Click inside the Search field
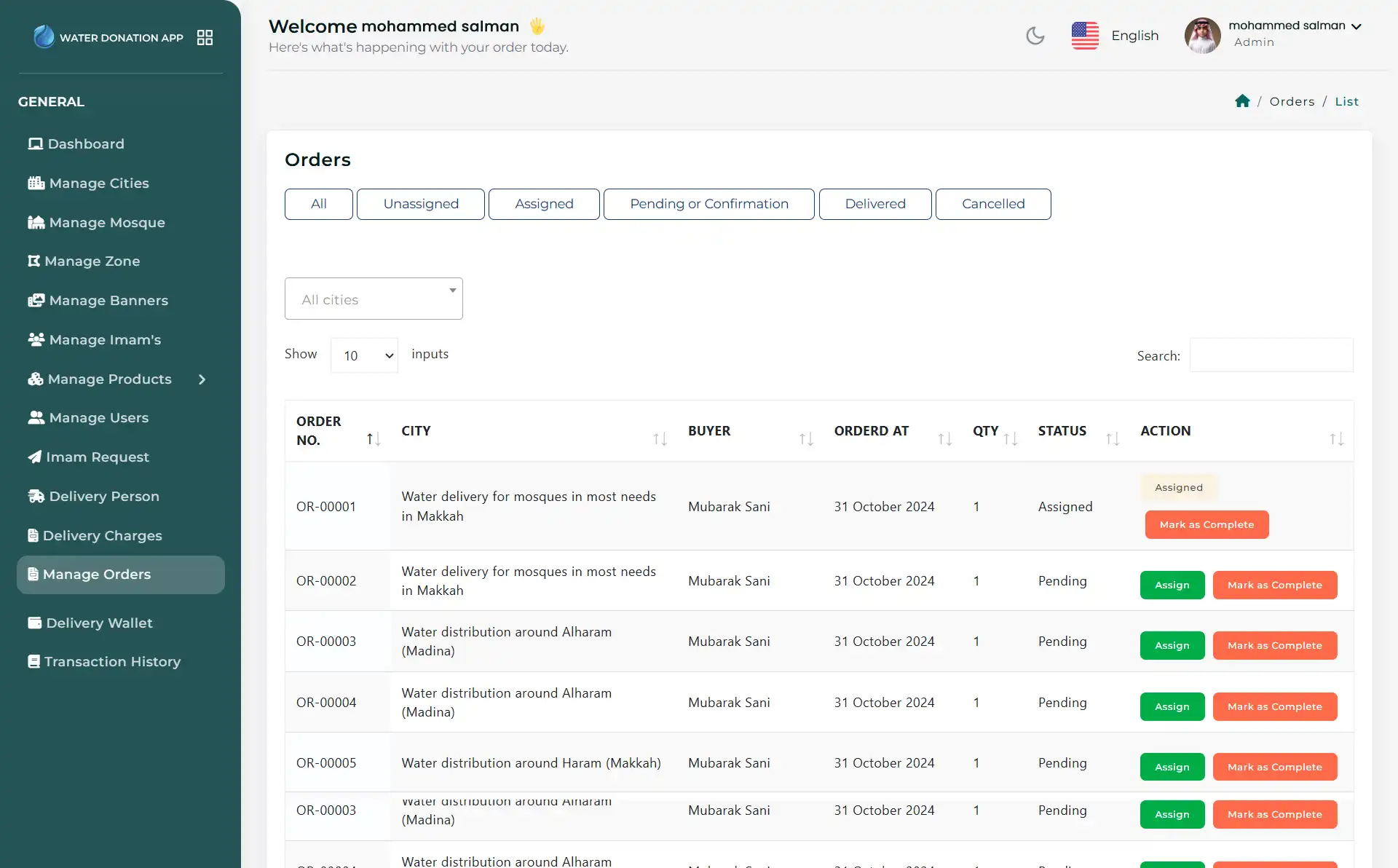Image resolution: width=1398 pixels, height=868 pixels. pos(1270,355)
